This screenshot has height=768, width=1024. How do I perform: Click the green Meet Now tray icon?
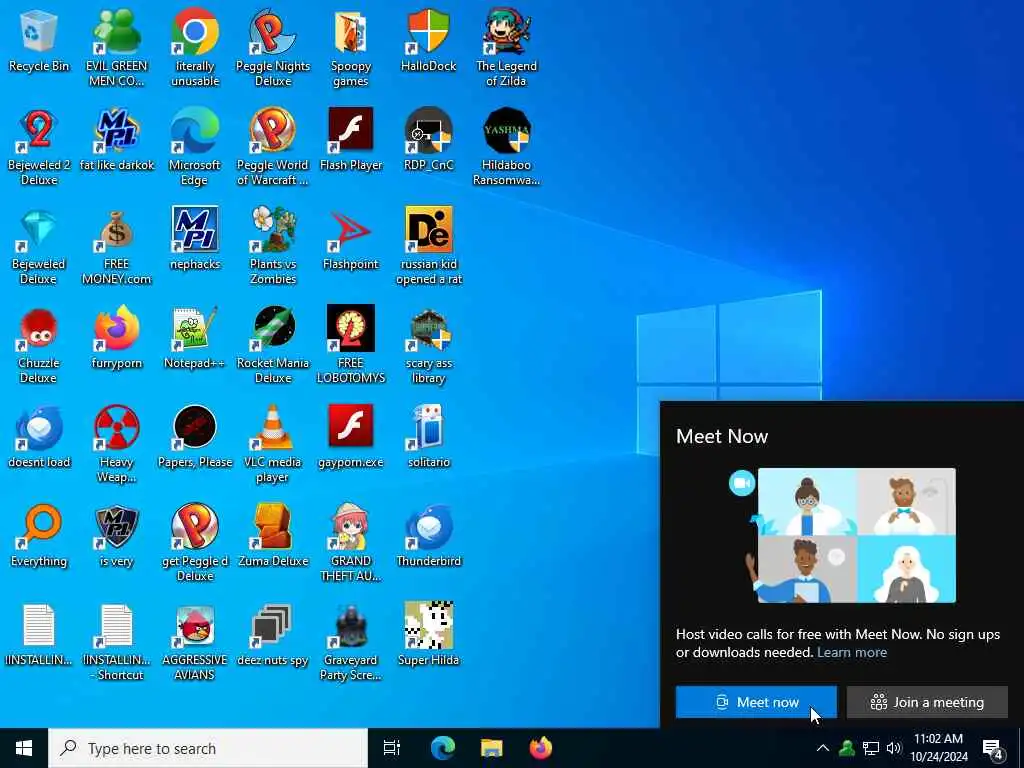[x=847, y=748]
